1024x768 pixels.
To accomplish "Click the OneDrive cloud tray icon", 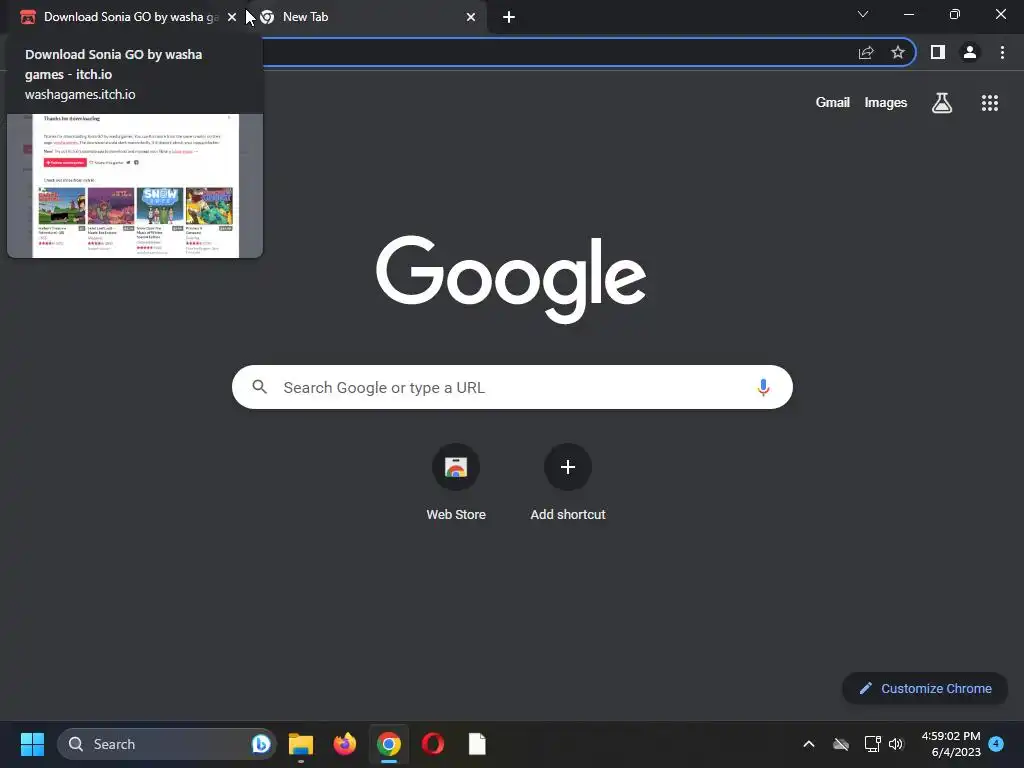I will (x=841, y=744).
